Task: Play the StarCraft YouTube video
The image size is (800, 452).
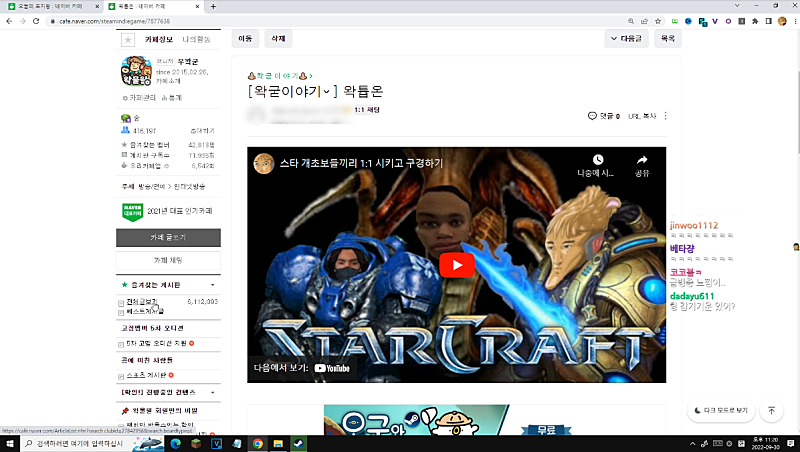Action: pyautogui.click(x=457, y=265)
